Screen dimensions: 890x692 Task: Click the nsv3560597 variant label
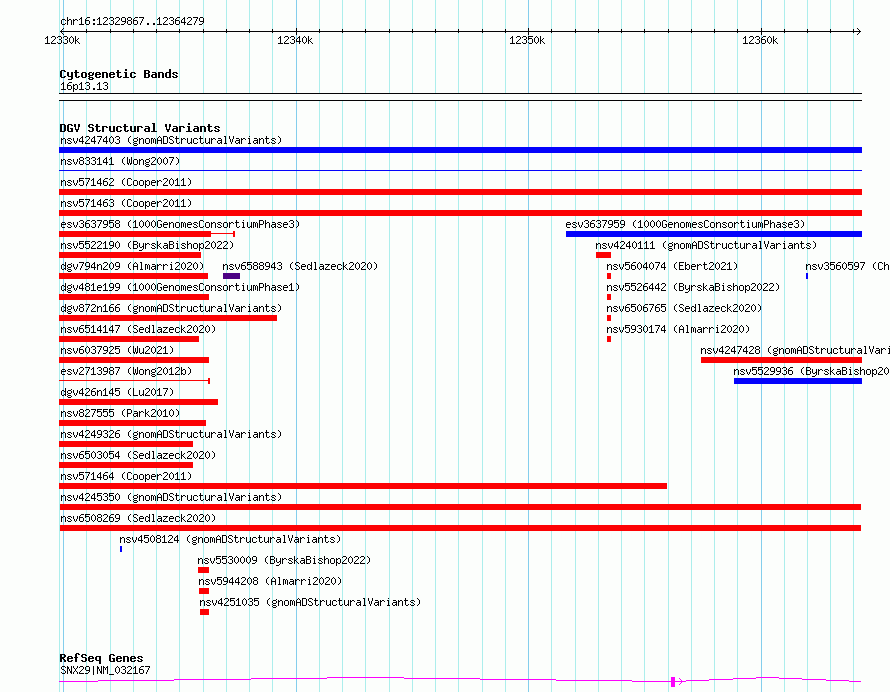click(847, 266)
